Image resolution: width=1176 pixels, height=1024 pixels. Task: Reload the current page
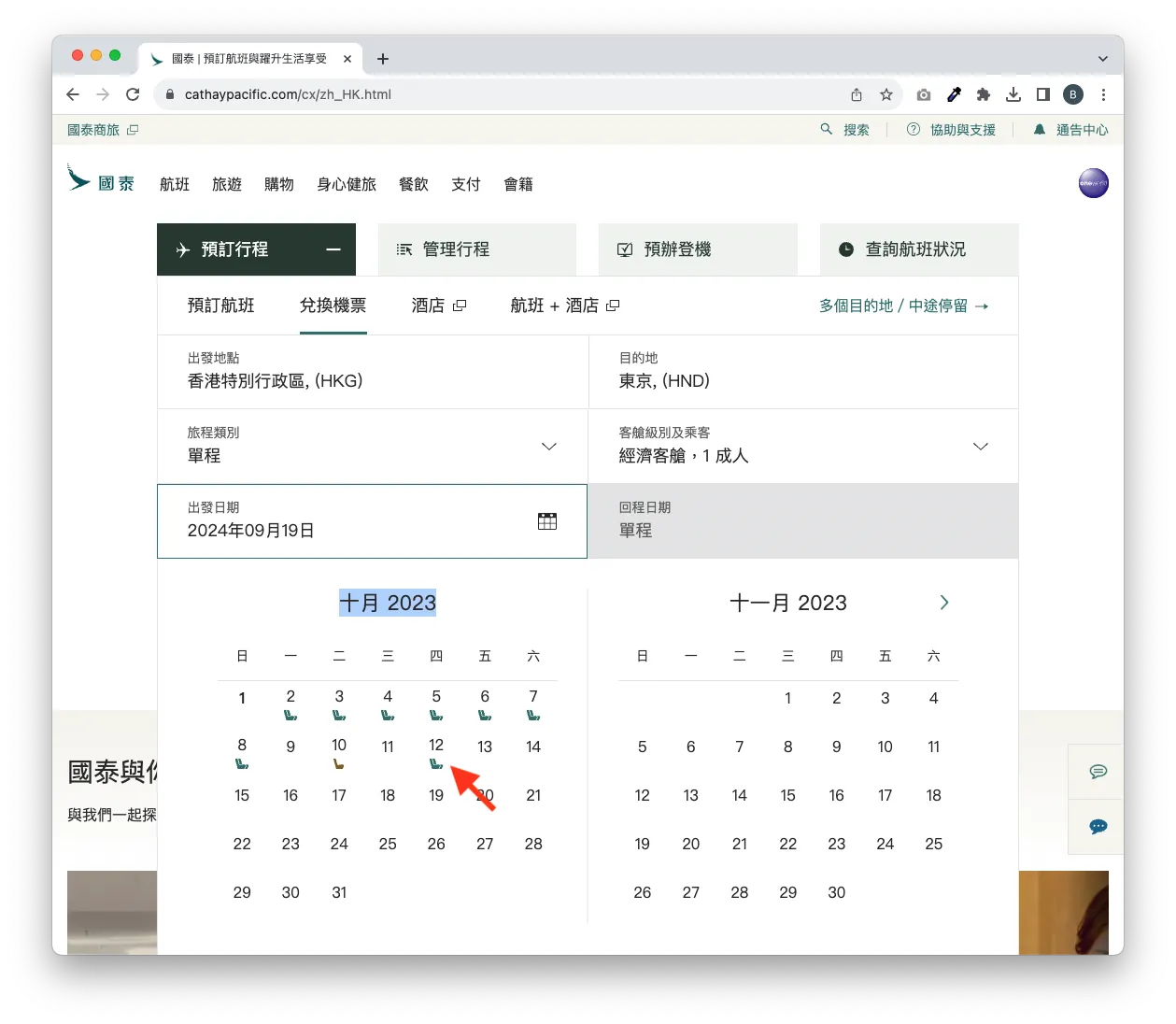[133, 94]
